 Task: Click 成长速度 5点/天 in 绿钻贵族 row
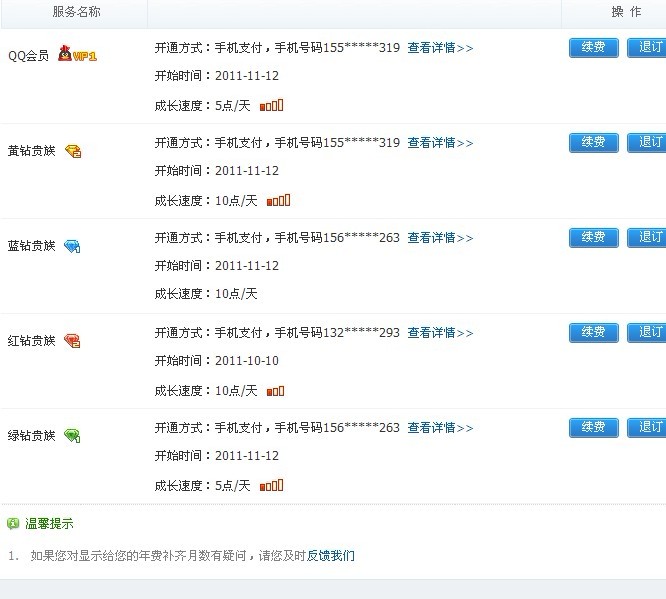(x=203, y=486)
